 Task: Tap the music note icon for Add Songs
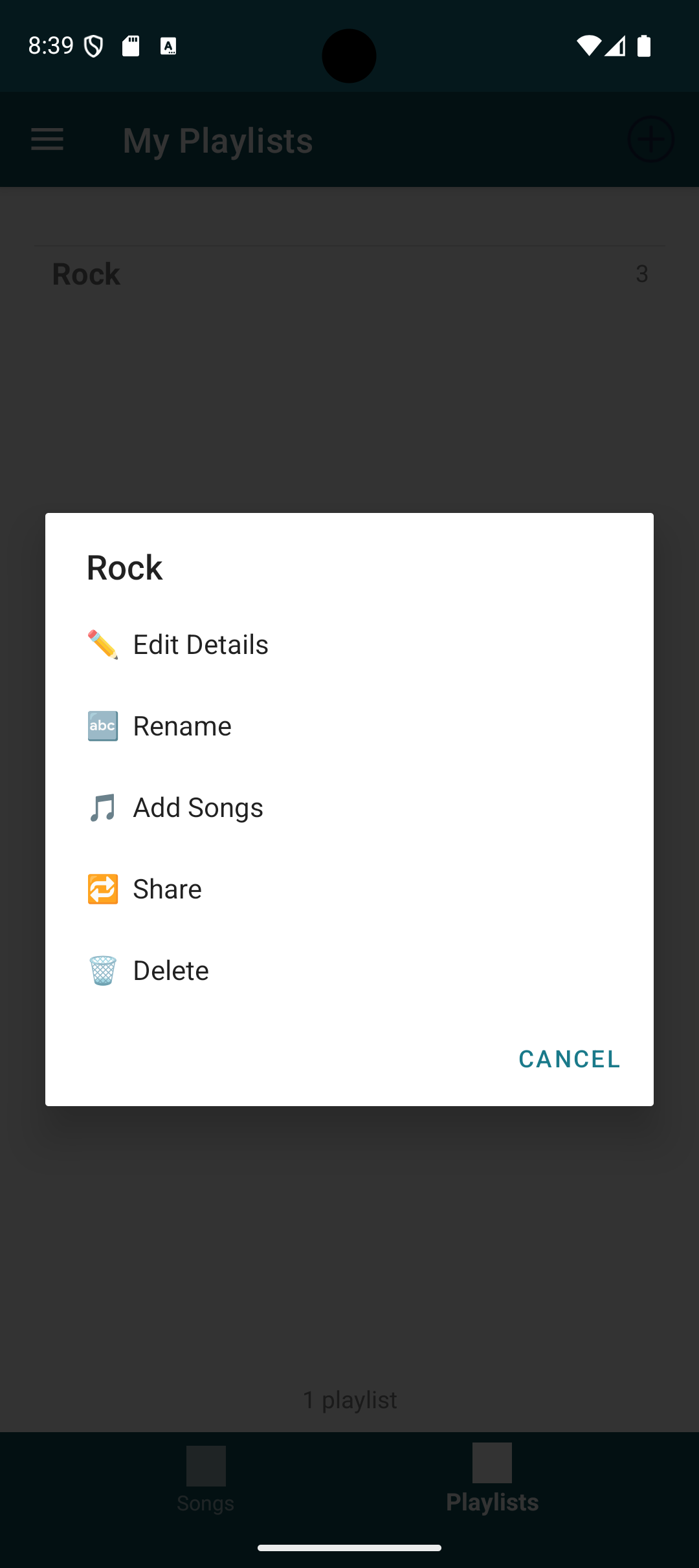[x=102, y=807]
